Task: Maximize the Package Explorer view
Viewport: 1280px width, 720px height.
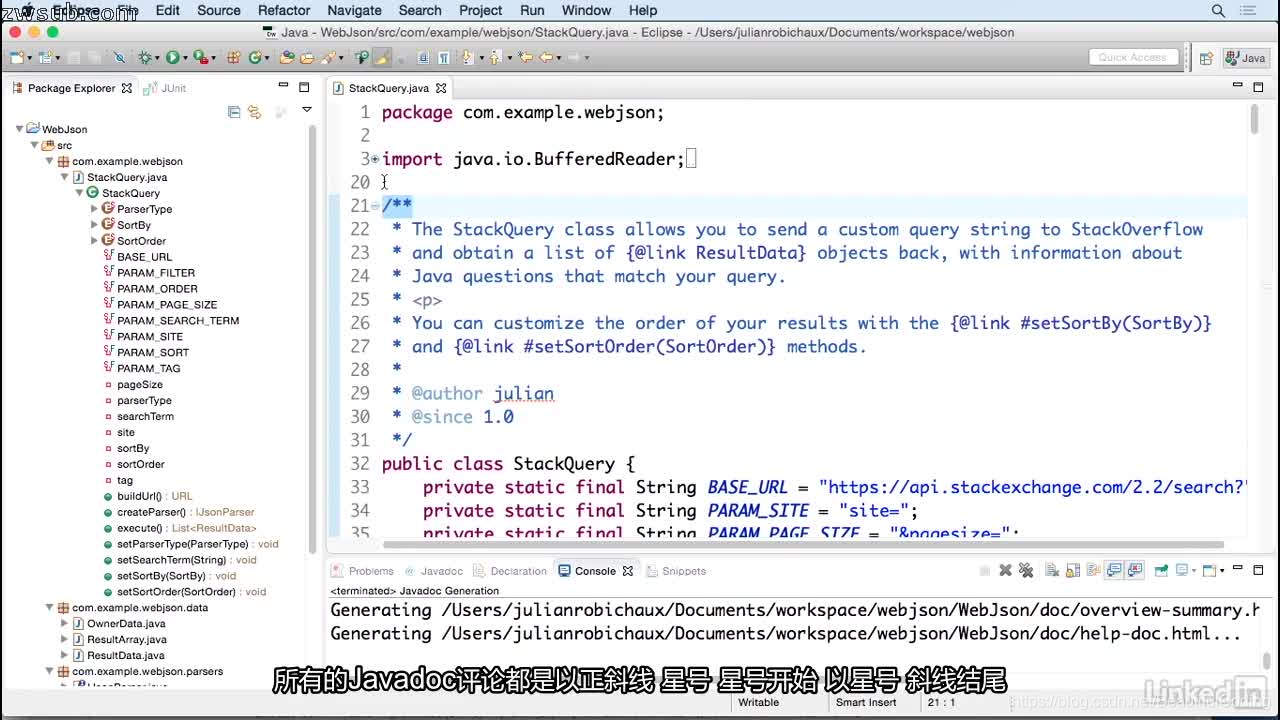Action: 304,87
